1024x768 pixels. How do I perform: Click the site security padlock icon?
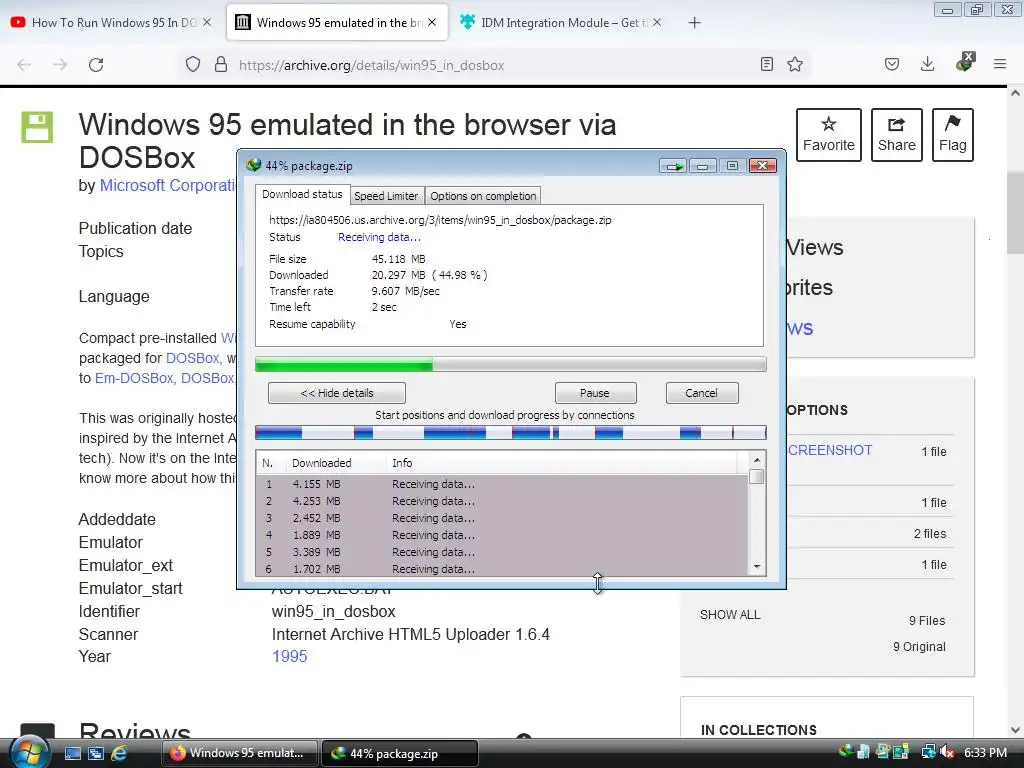point(221,65)
